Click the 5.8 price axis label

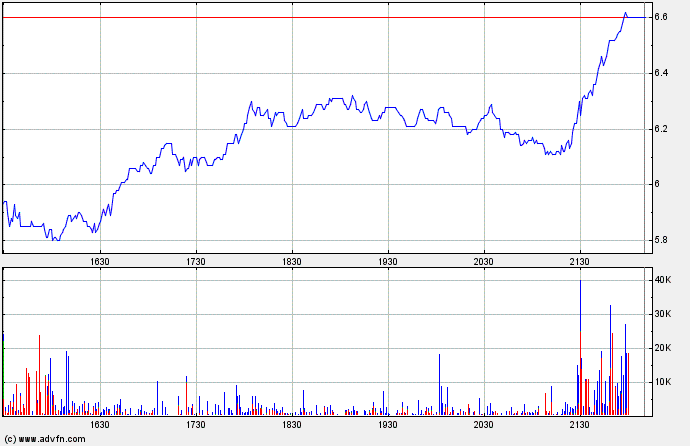pyautogui.click(x=661, y=240)
